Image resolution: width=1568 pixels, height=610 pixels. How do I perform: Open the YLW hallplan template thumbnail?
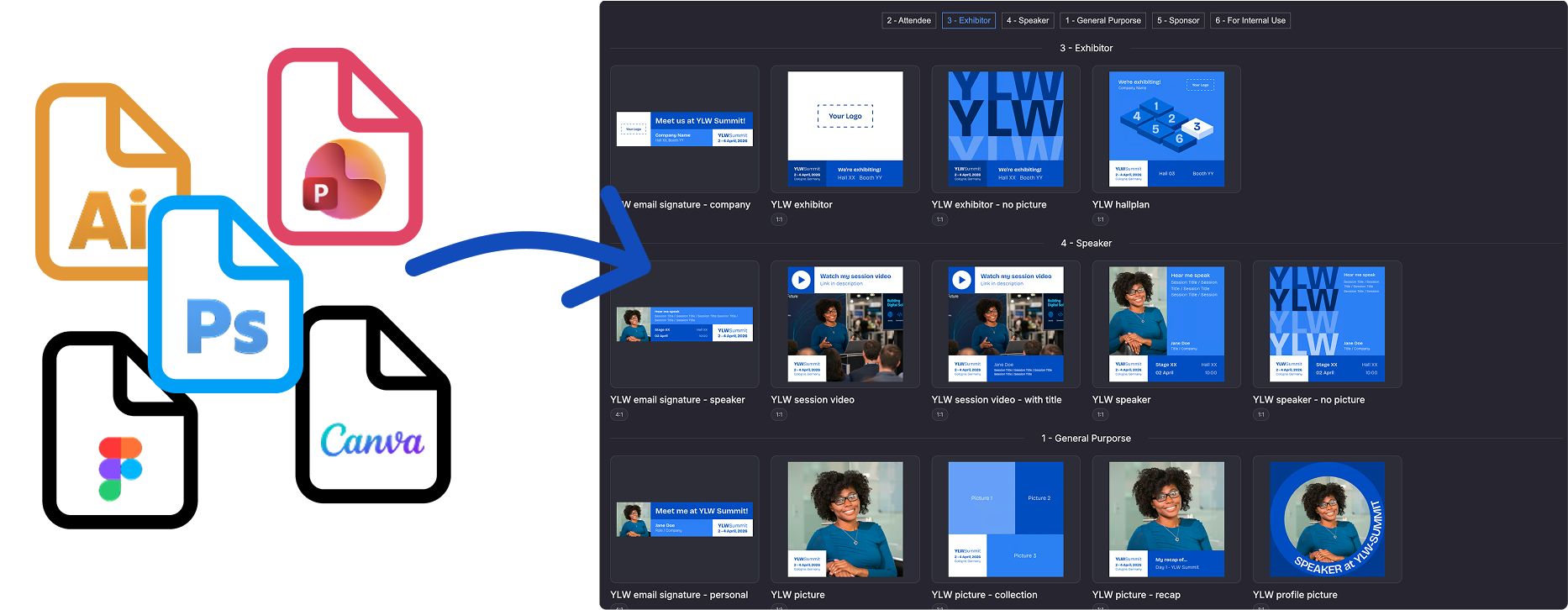[x=1166, y=129]
